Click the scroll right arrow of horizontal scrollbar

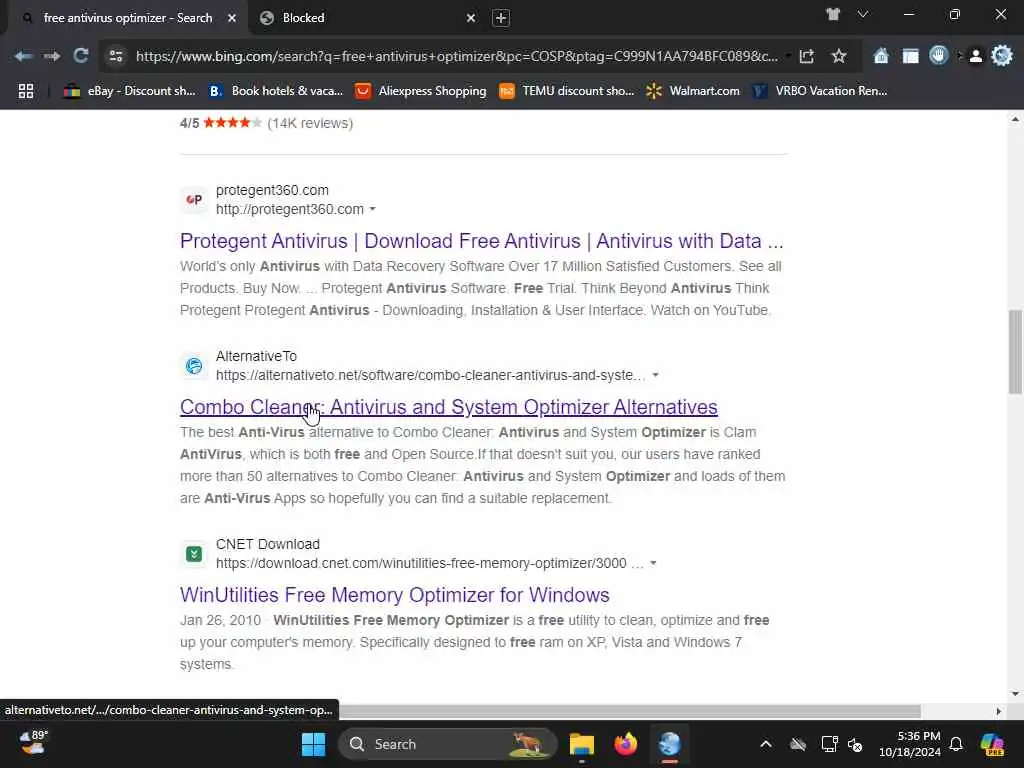click(x=999, y=711)
